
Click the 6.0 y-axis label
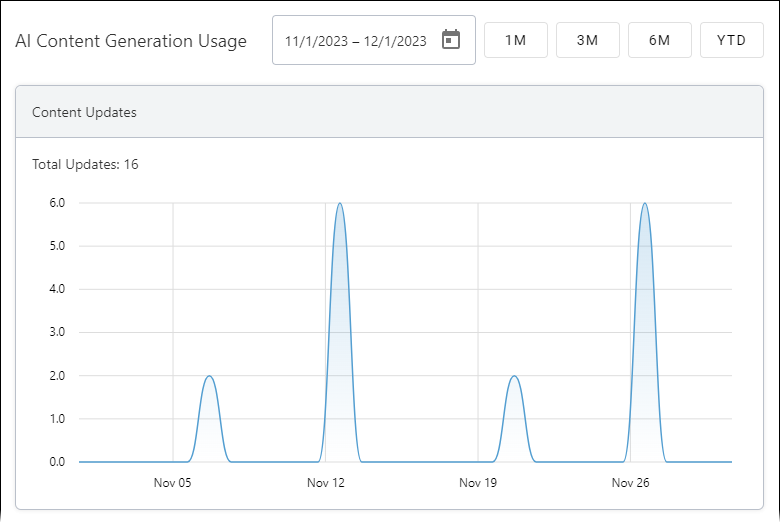[56, 203]
